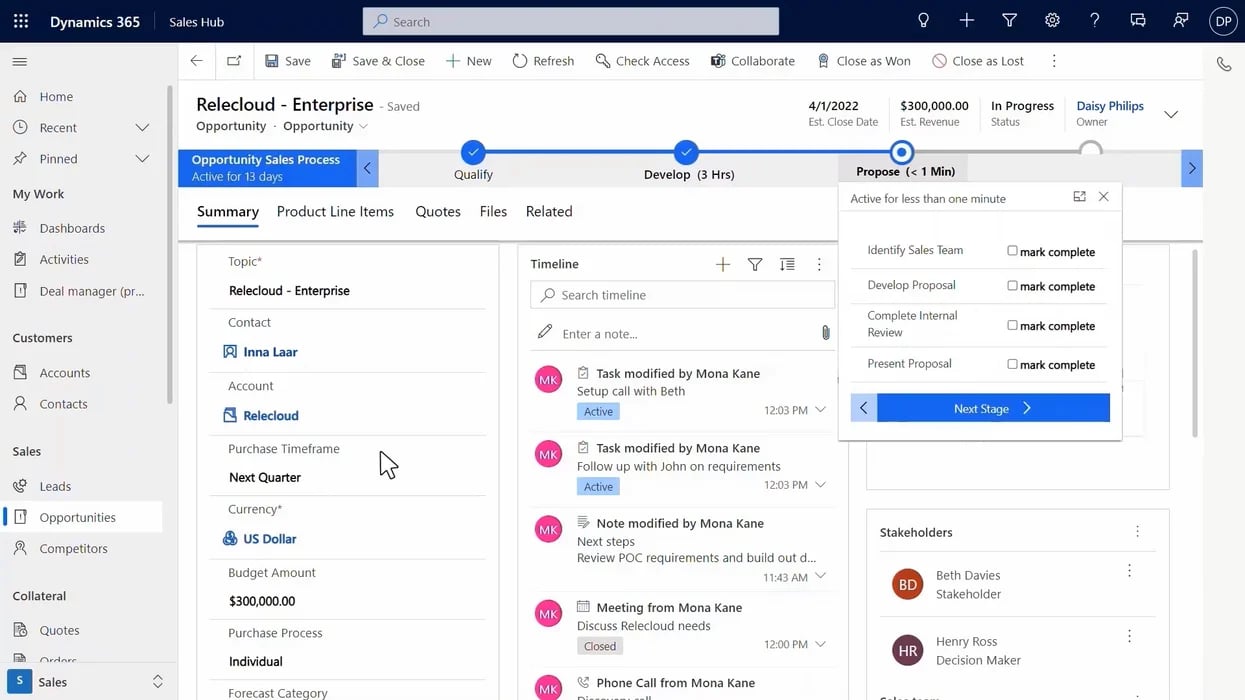Check mark complete for Develop Proposal
This screenshot has width=1245, height=700.
[1013, 285]
